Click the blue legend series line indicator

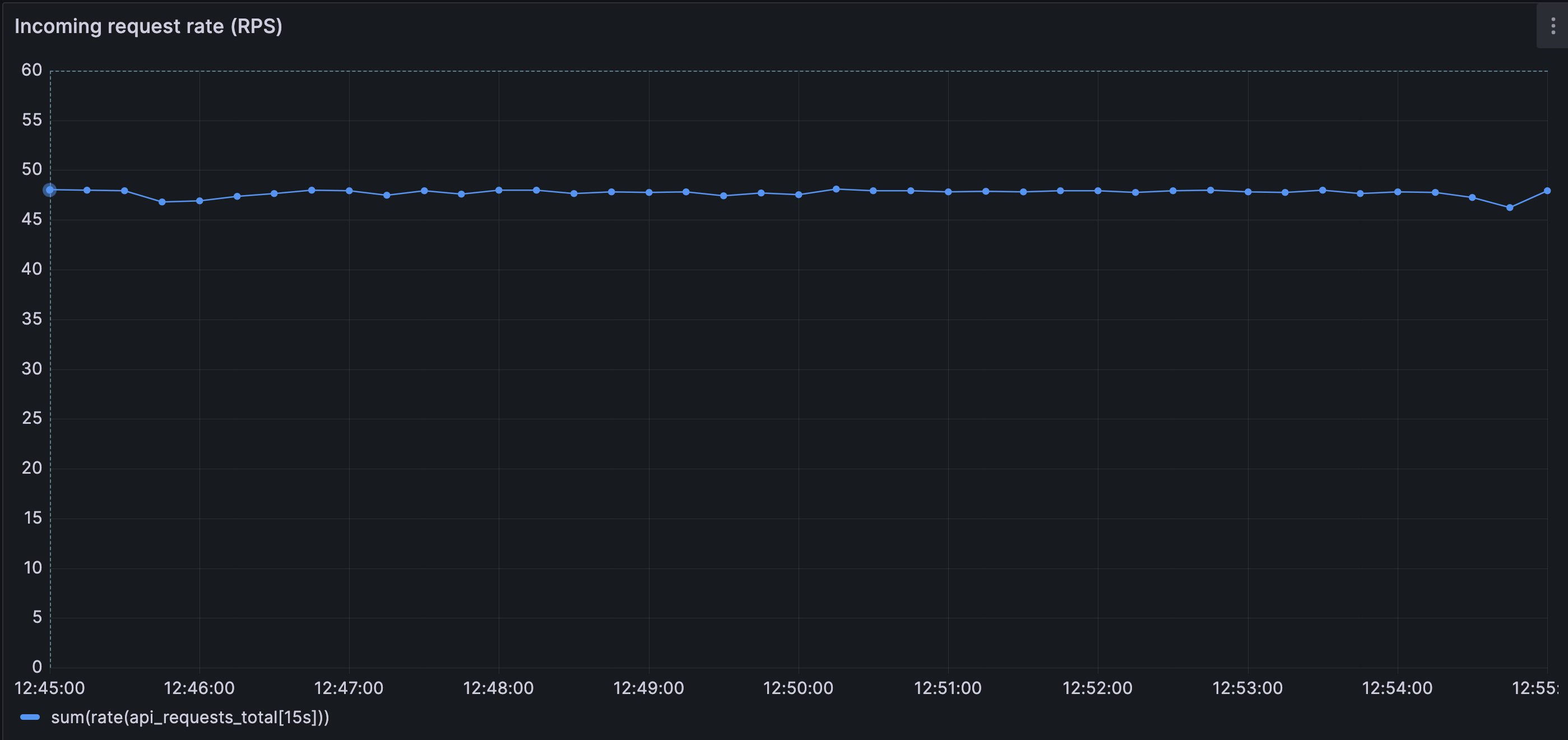[x=30, y=717]
